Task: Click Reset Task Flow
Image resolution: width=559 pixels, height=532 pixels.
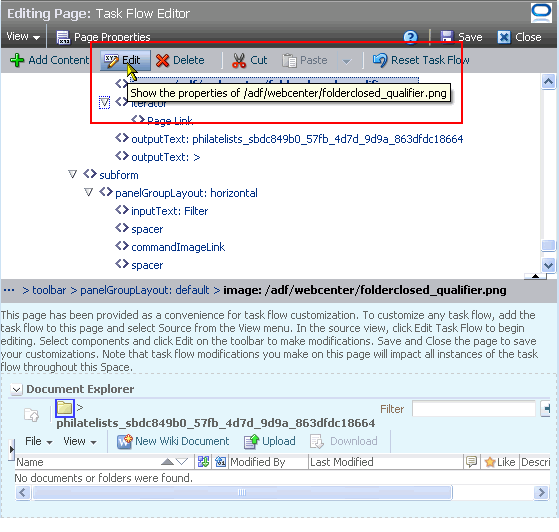Action: [421, 60]
